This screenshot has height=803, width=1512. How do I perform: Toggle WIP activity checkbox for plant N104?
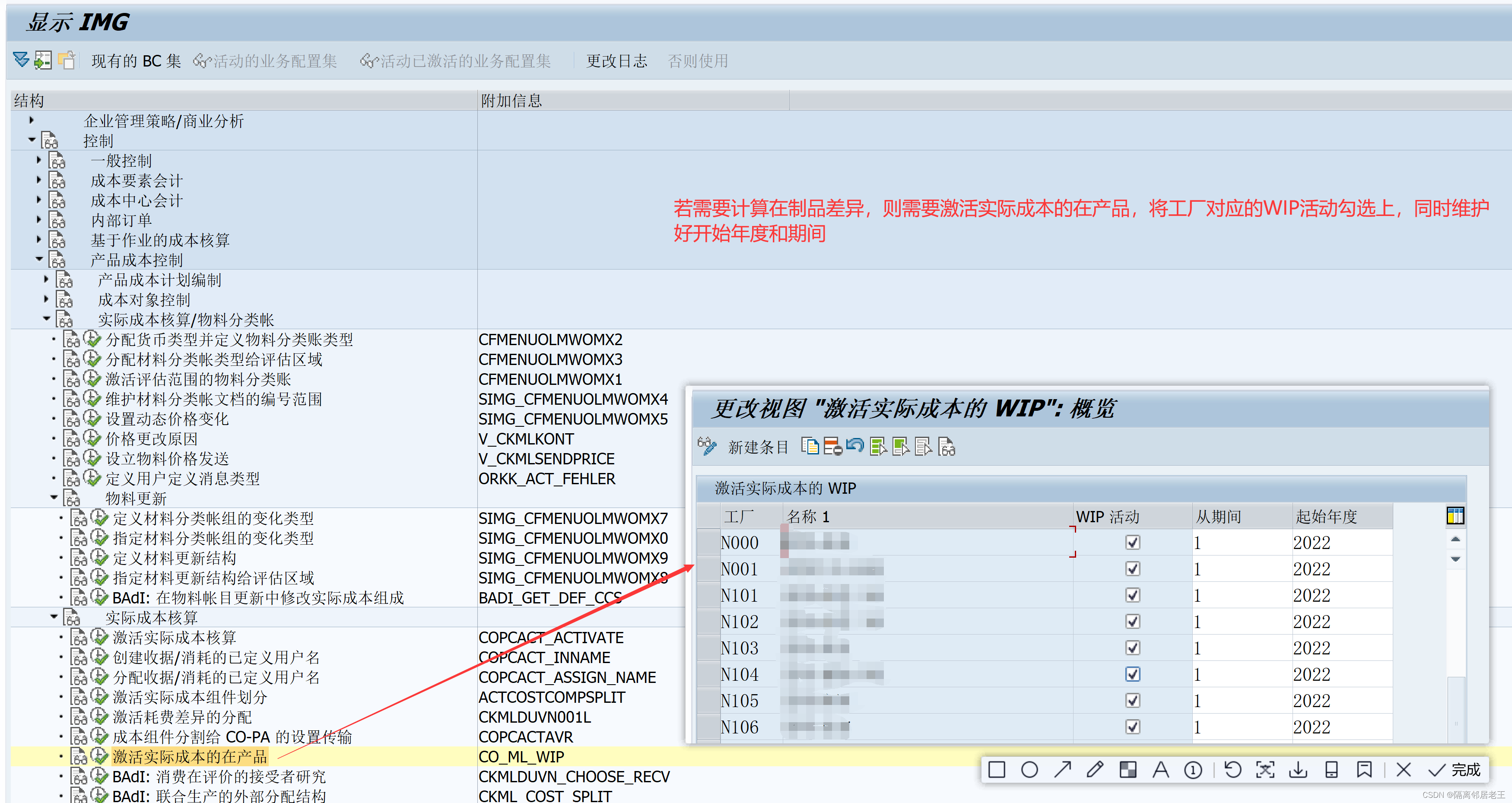(x=1132, y=674)
